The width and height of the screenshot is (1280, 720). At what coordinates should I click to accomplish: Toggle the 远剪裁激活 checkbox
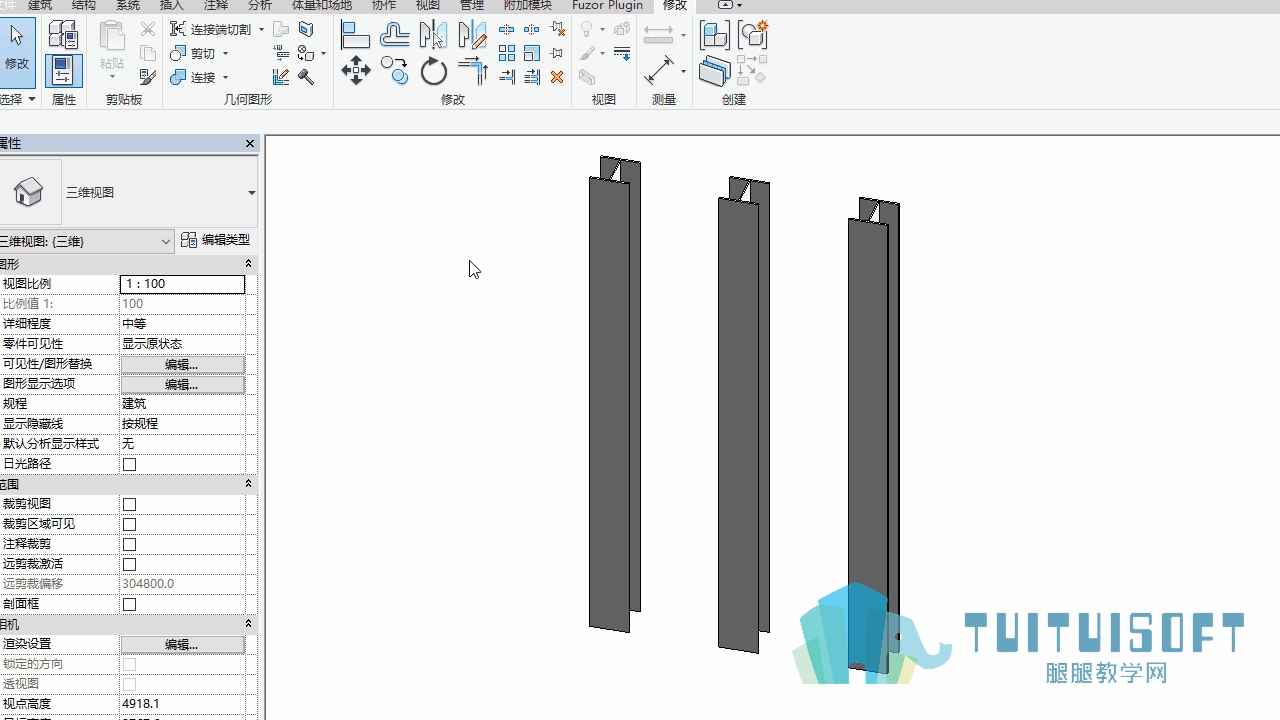(x=129, y=564)
